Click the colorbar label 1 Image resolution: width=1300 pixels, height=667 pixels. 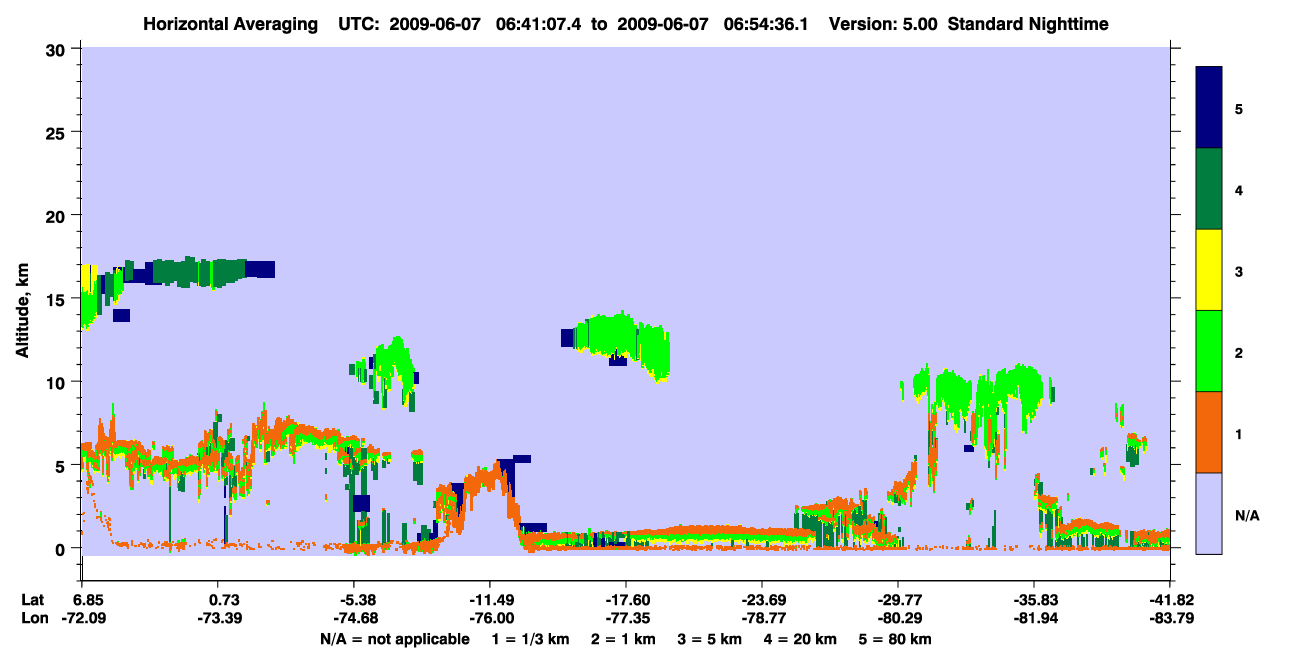(1239, 433)
